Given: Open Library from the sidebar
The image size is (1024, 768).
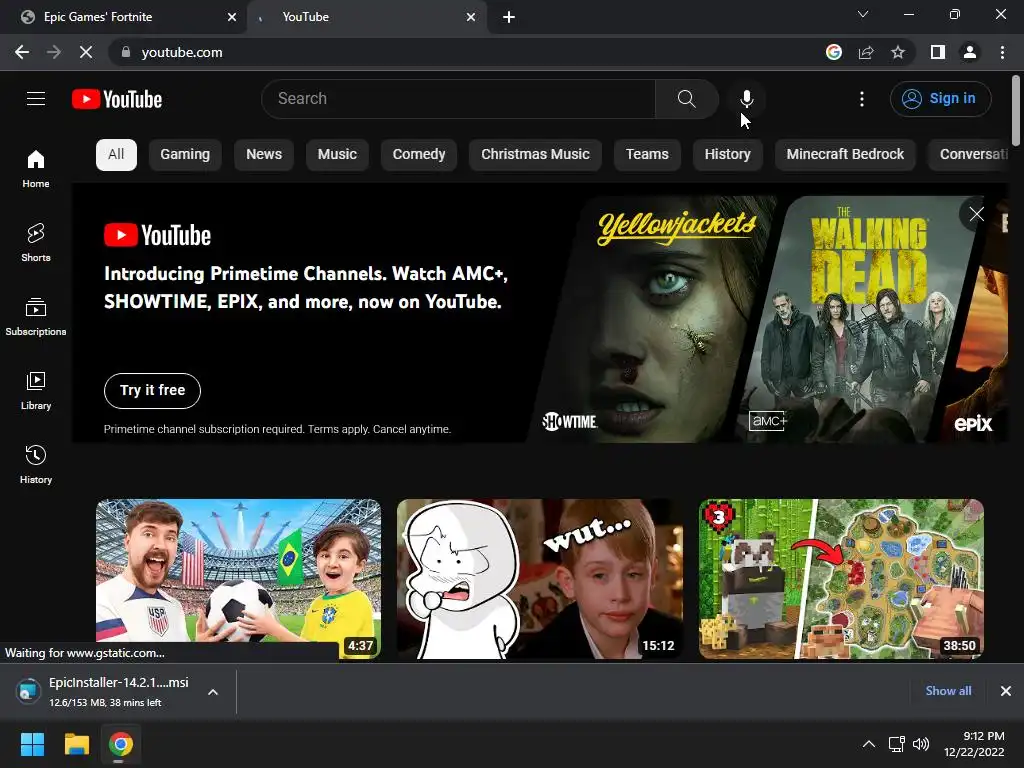Looking at the screenshot, I should pyautogui.click(x=36, y=390).
